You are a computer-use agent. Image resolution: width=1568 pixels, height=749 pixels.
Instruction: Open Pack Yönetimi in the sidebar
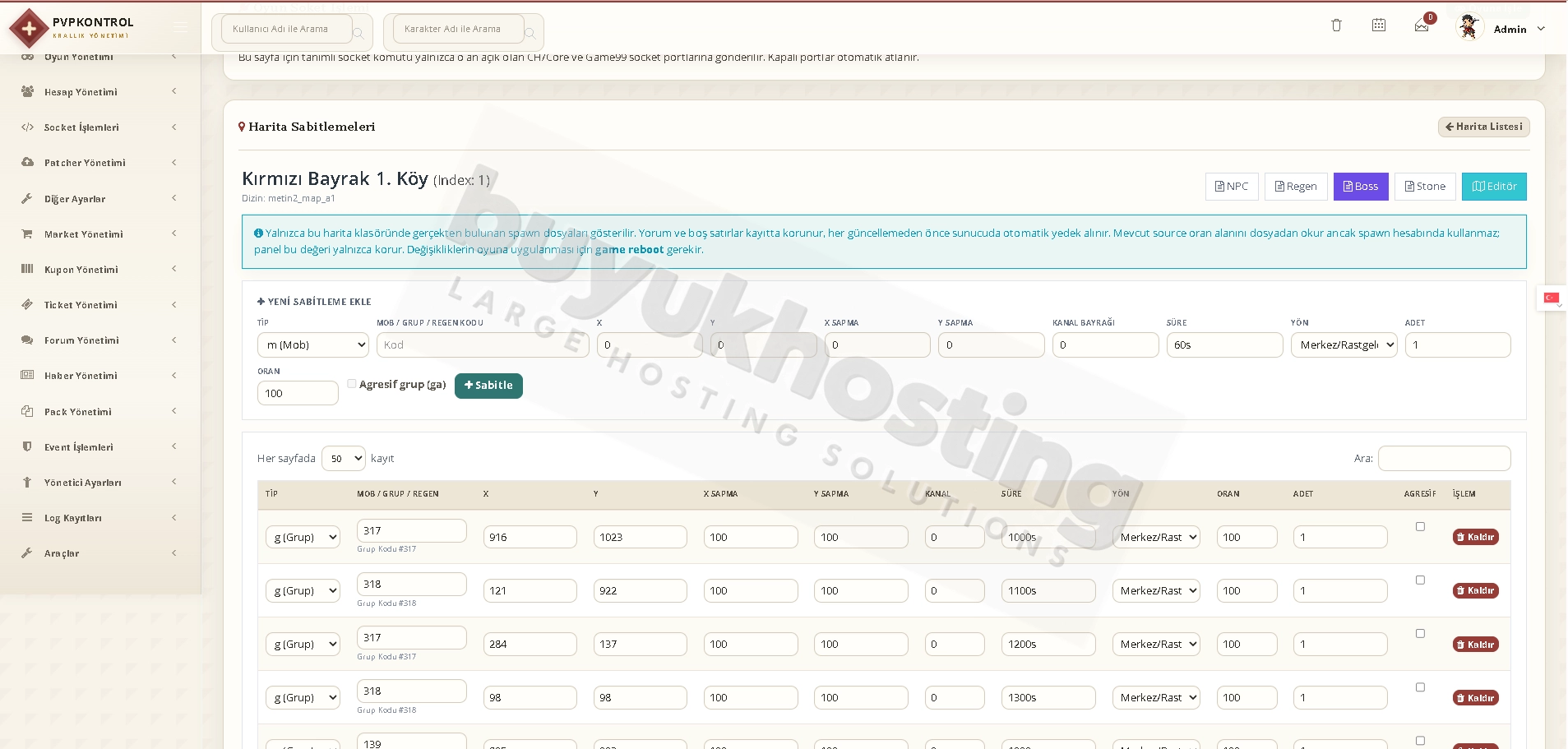pos(100,411)
